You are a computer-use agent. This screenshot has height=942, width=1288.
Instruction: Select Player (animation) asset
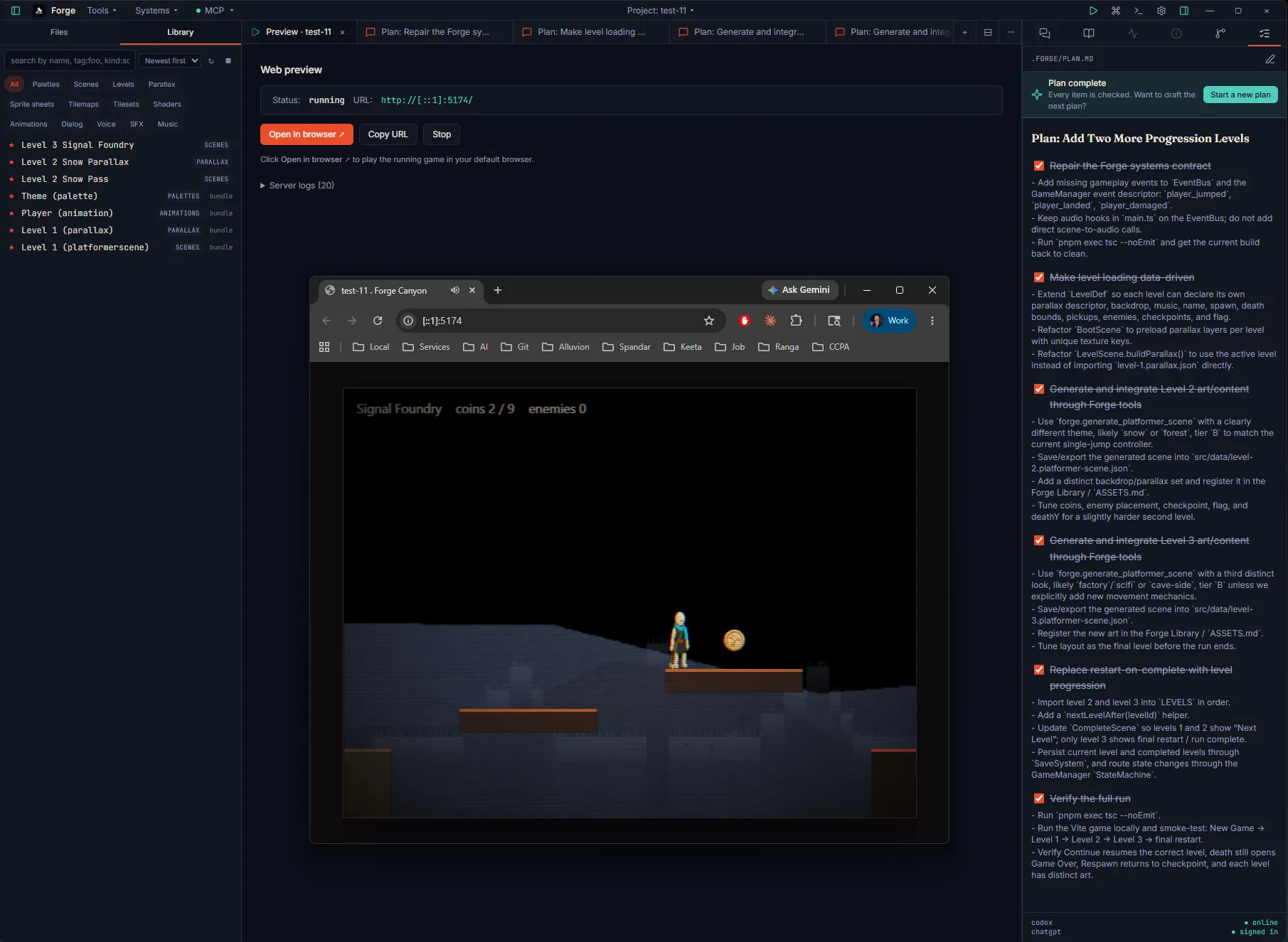pos(121,213)
